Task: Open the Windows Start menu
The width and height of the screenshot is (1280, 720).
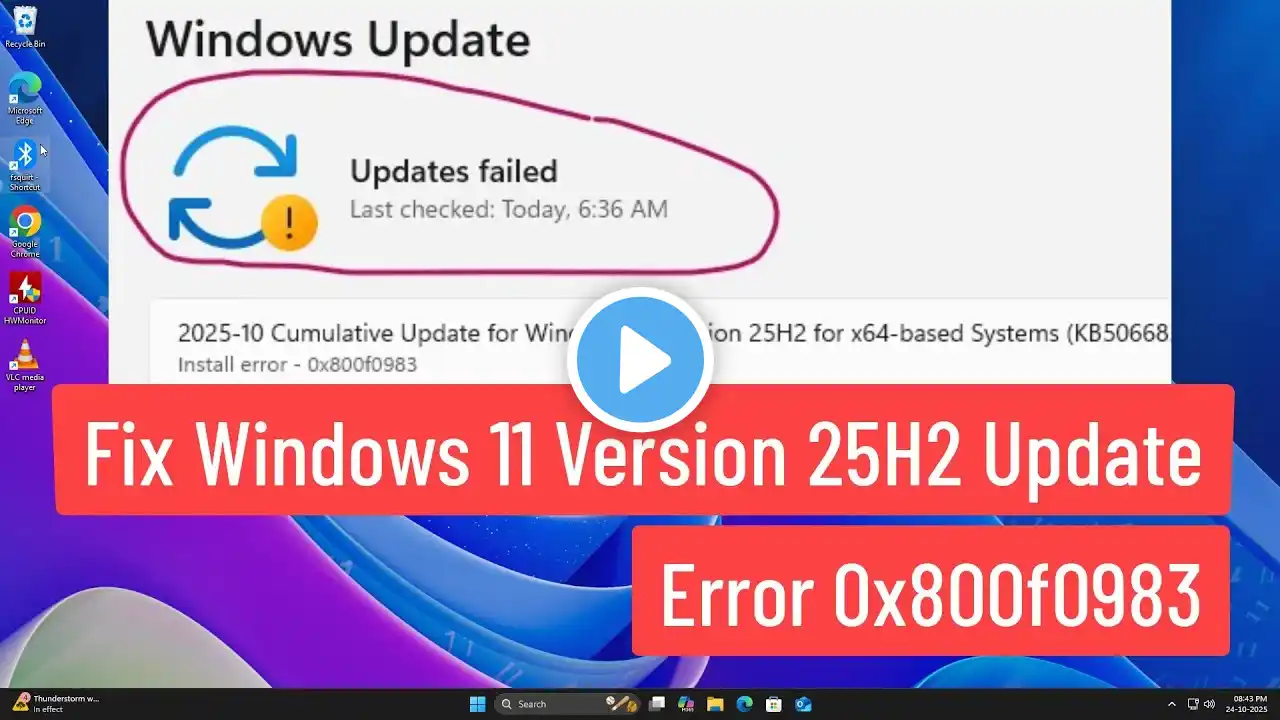Action: (478, 704)
